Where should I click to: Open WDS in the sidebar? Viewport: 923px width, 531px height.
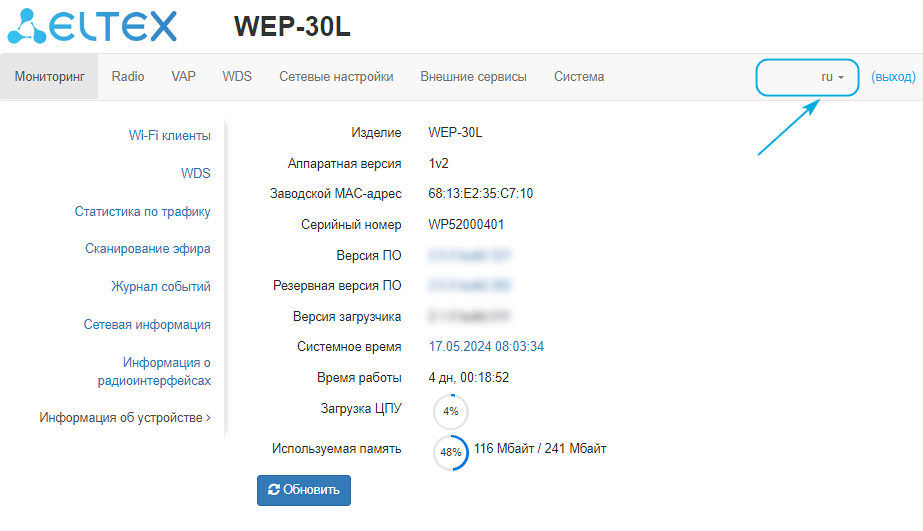tap(195, 173)
